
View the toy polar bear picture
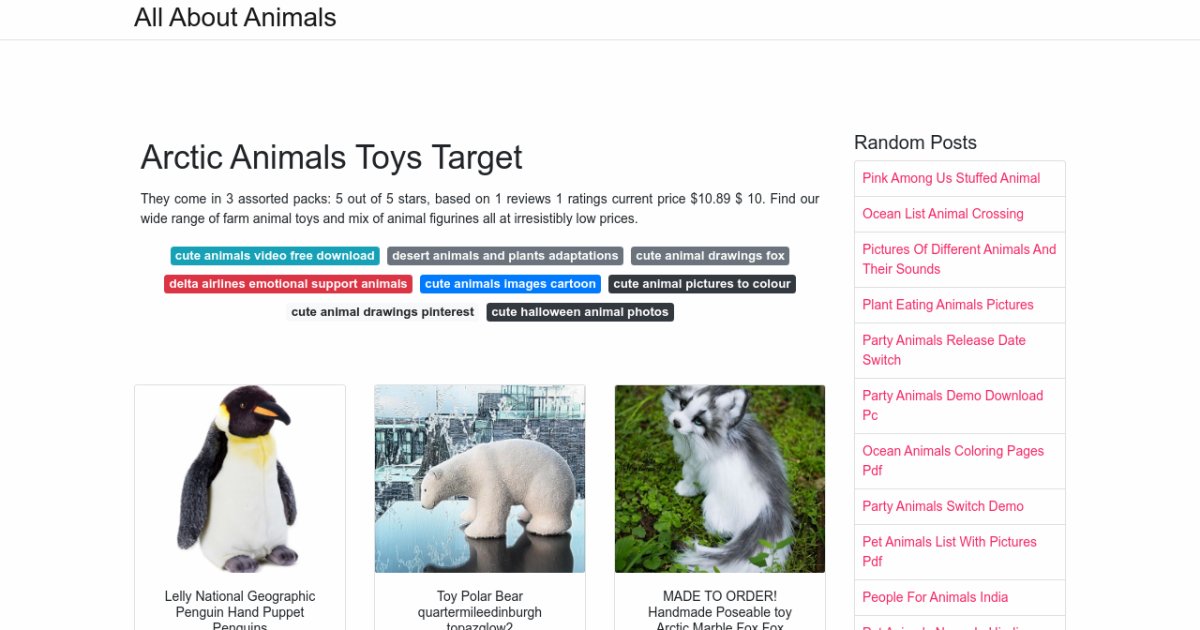tap(480, 479)
